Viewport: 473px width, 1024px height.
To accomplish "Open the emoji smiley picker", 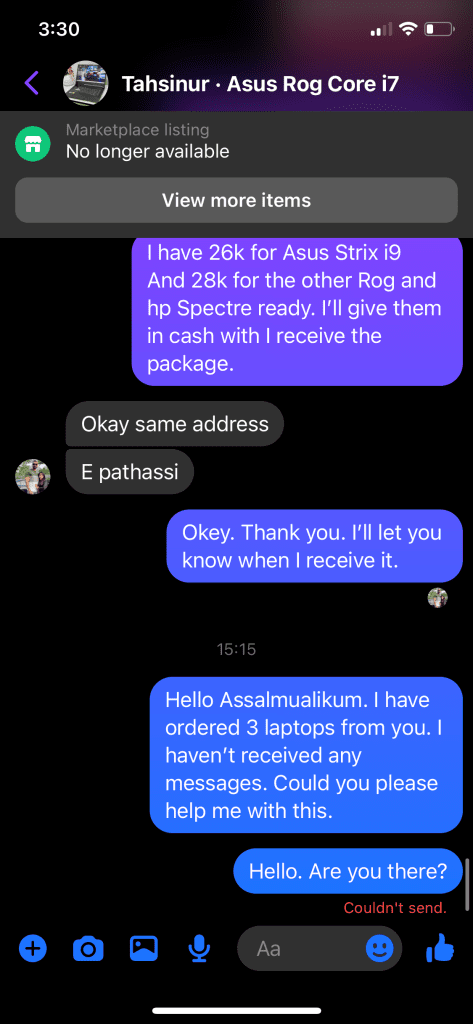I will pyautogui.click(x=380, y=948).
